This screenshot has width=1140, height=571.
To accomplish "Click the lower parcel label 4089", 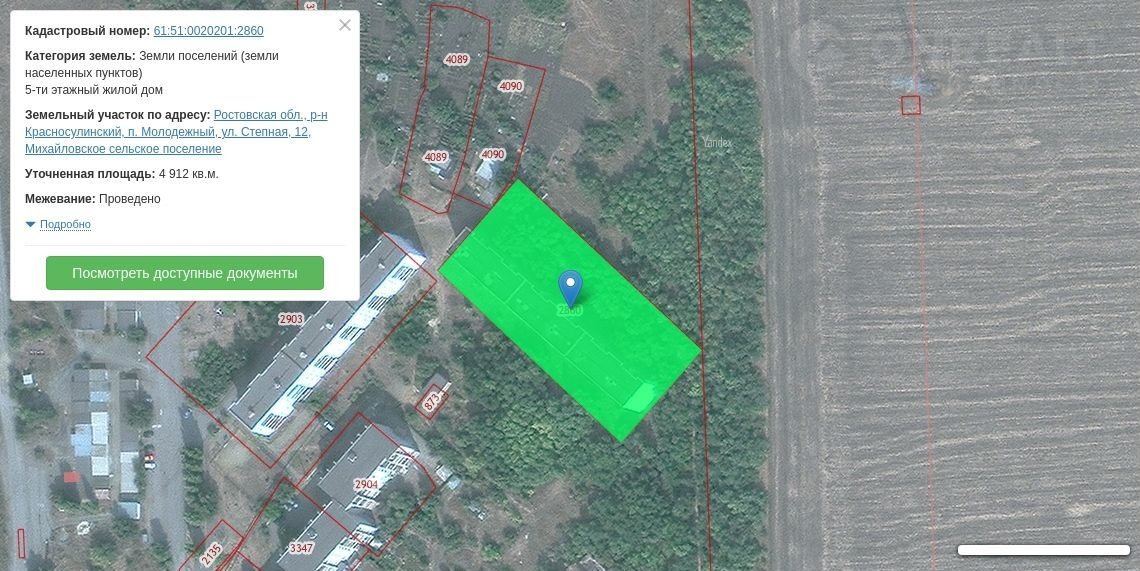I will click(436, 158).
